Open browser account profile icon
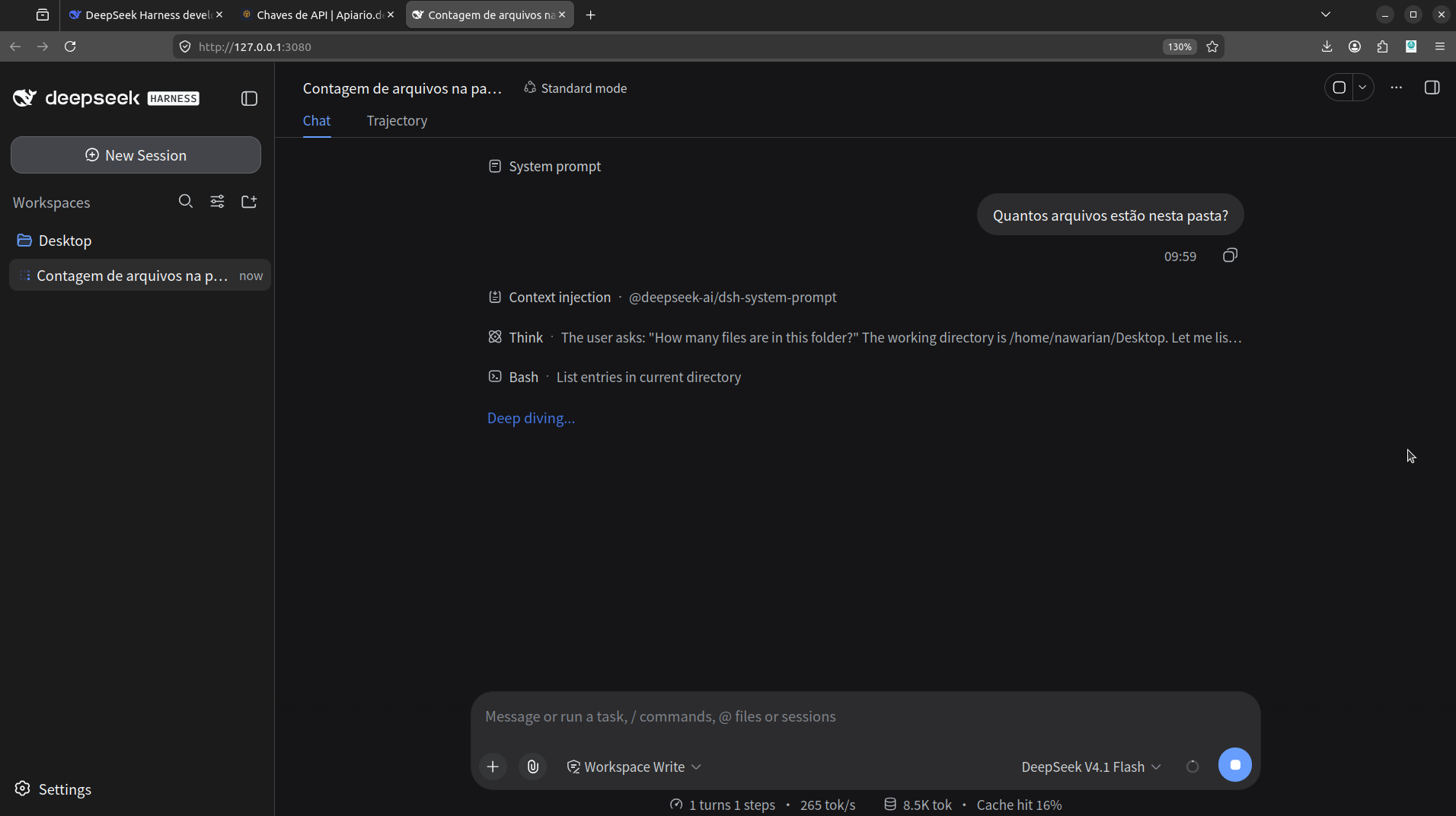The height and width of the screenshot is (816, 1456). click(1355, 46)
